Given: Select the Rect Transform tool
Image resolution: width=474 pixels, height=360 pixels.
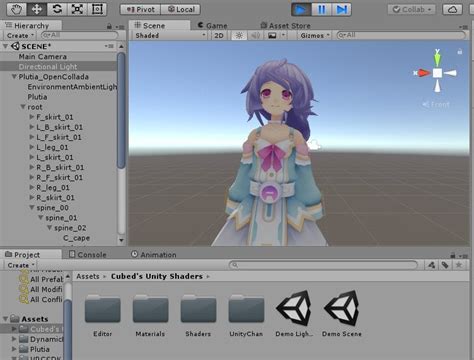Looking at the screenshot, I should tap(97, 9).
